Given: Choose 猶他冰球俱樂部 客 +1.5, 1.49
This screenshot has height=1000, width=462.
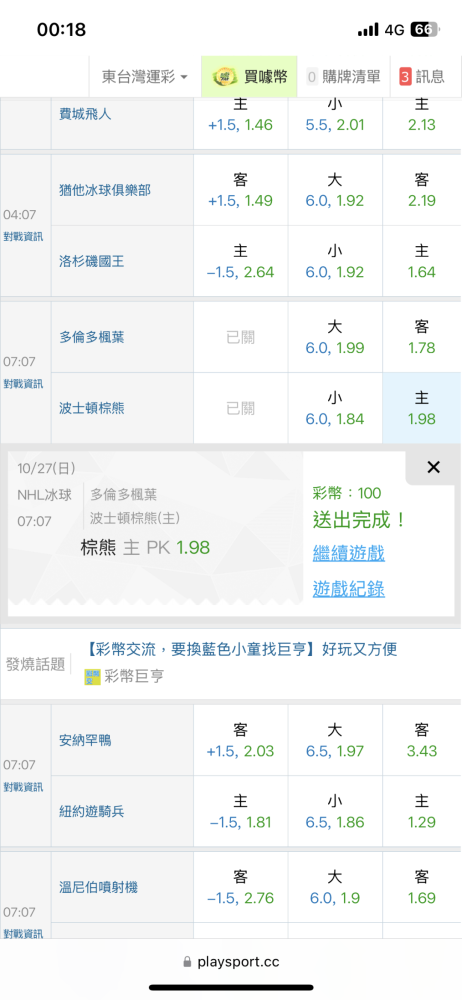Looking at the screenshot, I should (x=241, y=190).
